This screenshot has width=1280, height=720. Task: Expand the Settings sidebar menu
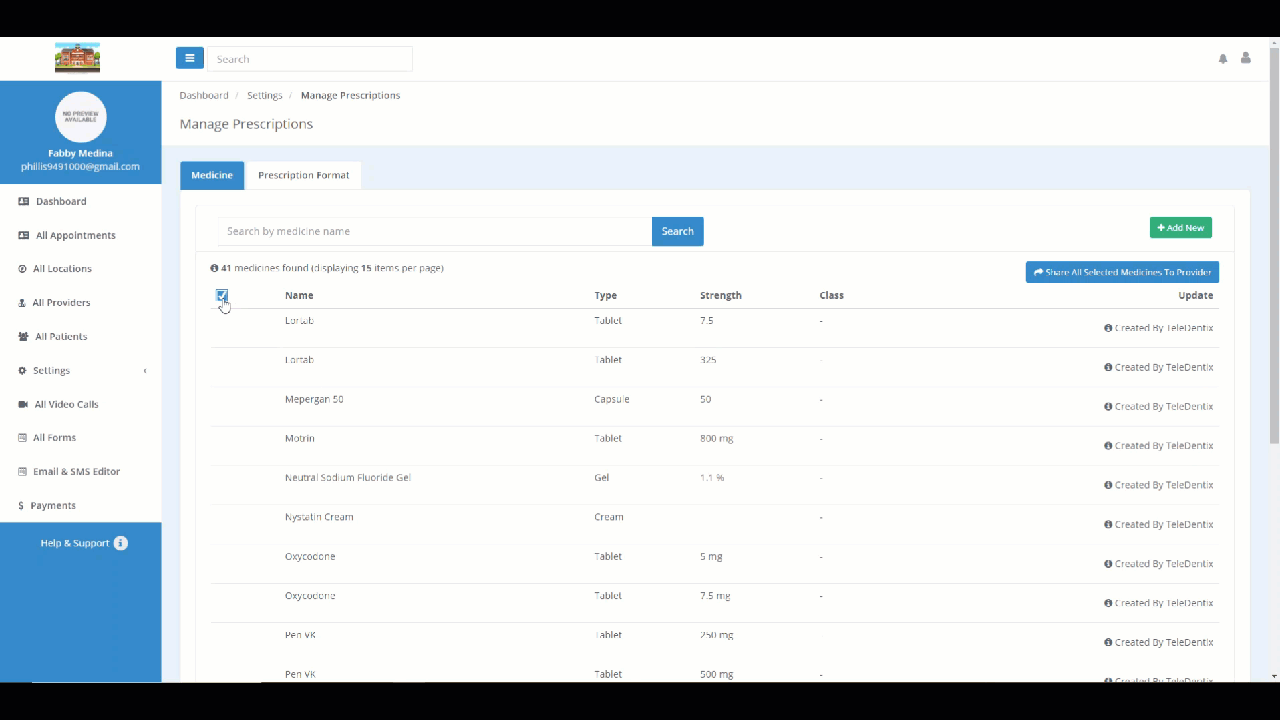51,370
